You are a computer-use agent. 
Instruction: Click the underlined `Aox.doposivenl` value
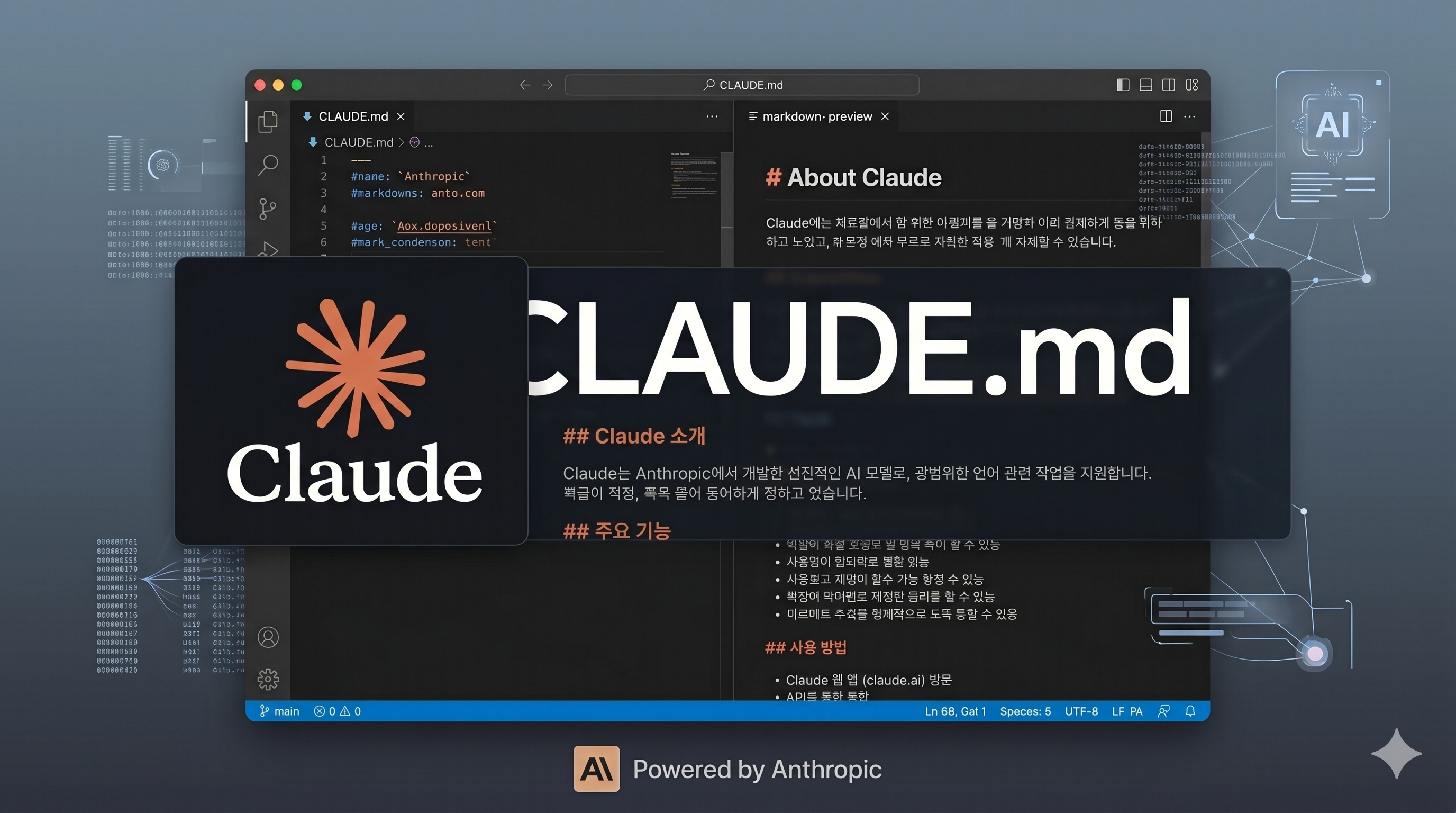point(444,226)
